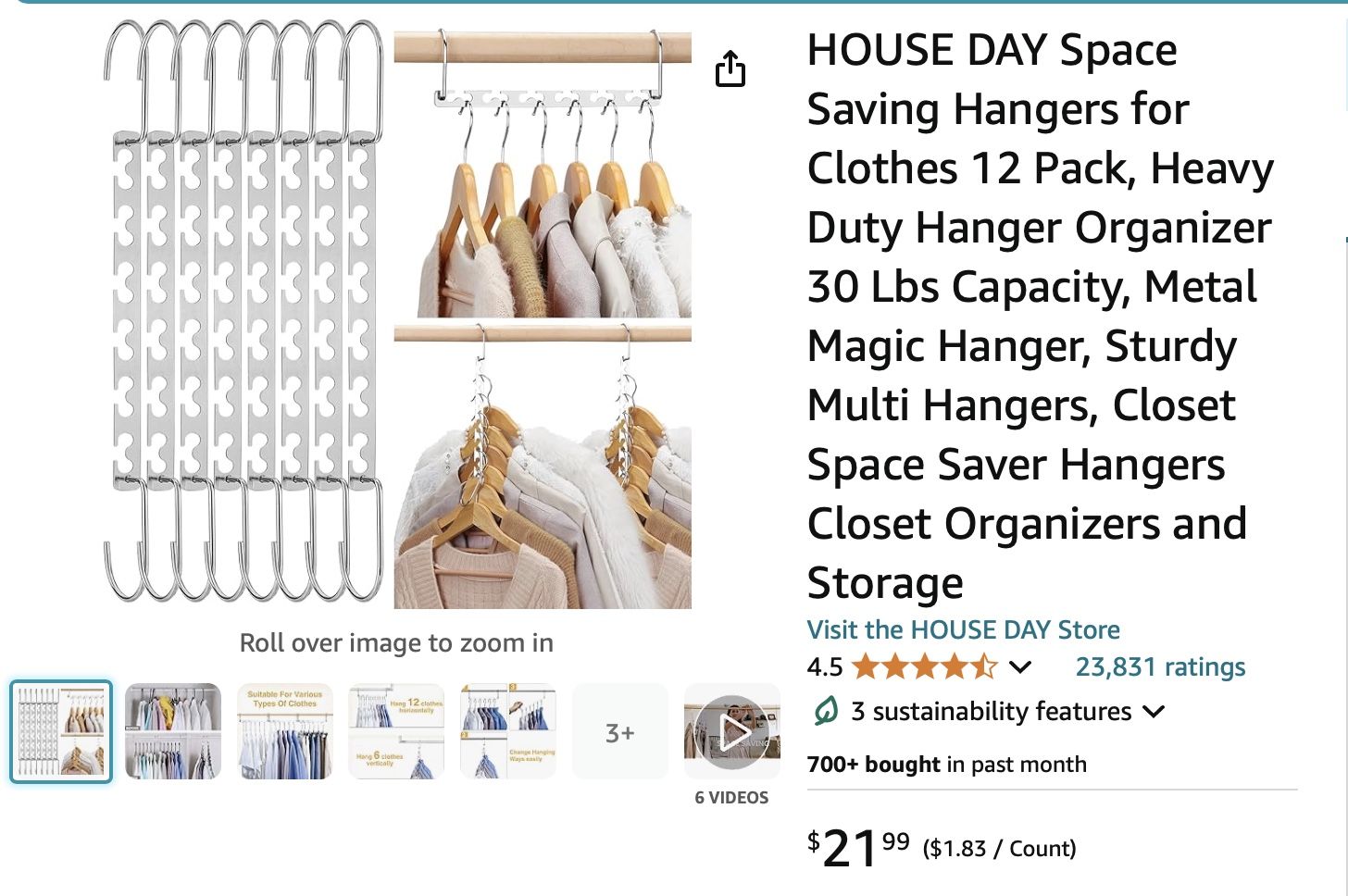
Task: Click the '3 sustainability features' text
Action: (991, 711)
